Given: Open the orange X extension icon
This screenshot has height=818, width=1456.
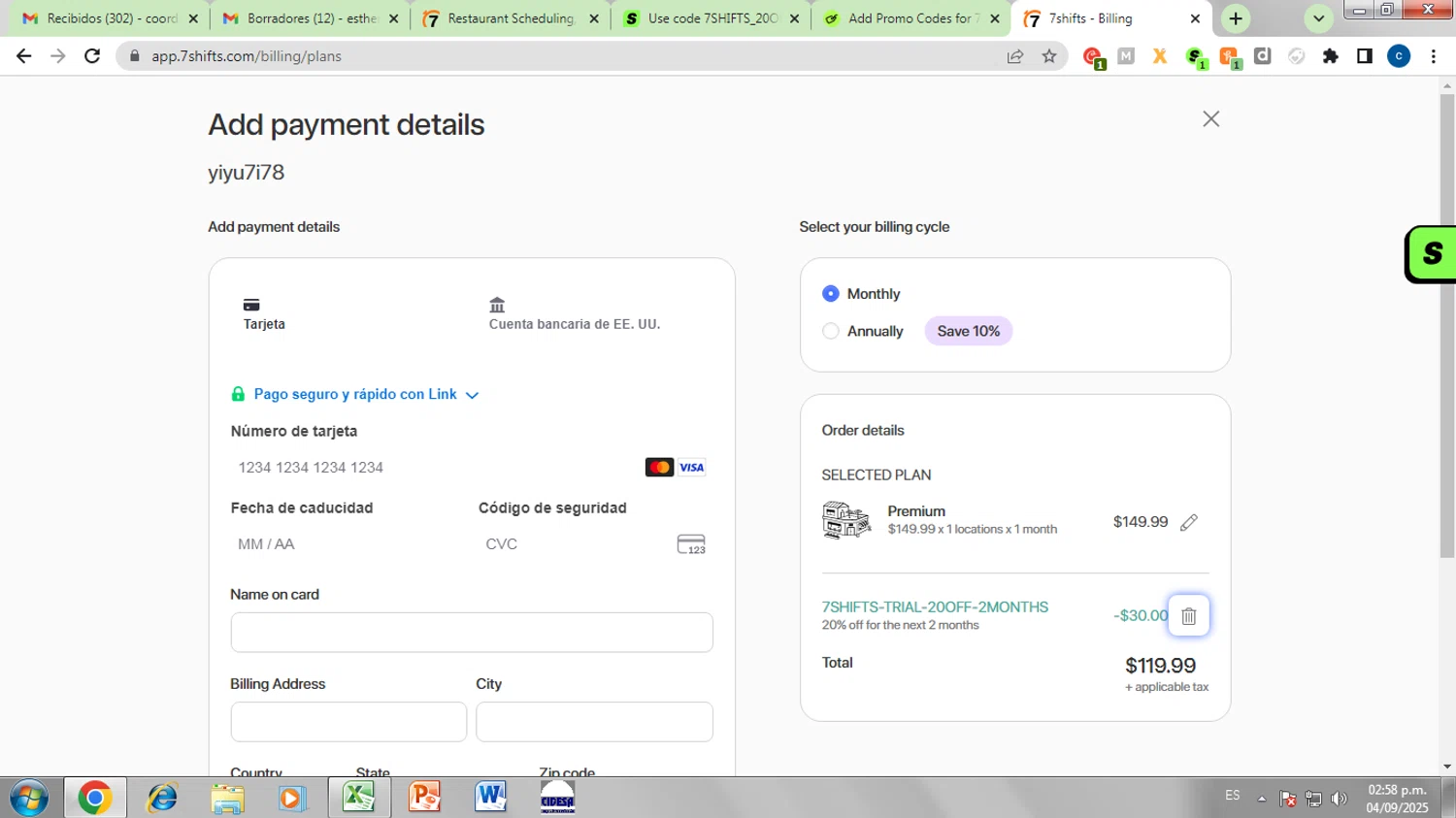Looking at the screenshot, I should 1159,56.
